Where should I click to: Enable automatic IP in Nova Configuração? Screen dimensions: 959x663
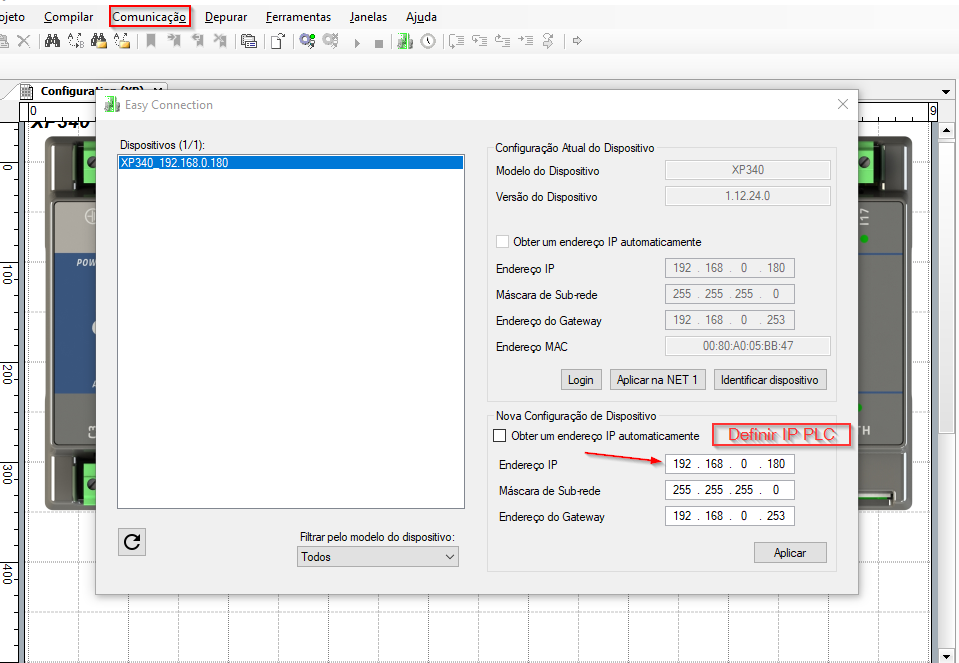pos(501,436)
